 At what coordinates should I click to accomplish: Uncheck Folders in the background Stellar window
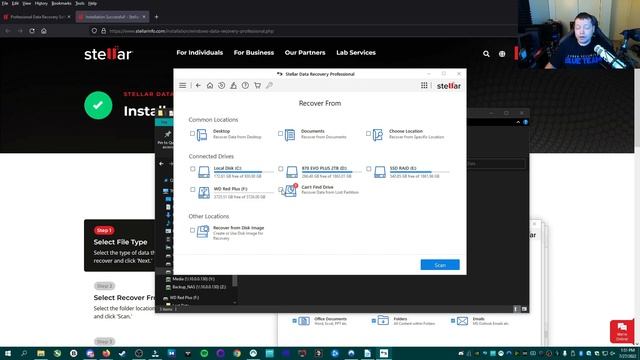coord(373,321)
